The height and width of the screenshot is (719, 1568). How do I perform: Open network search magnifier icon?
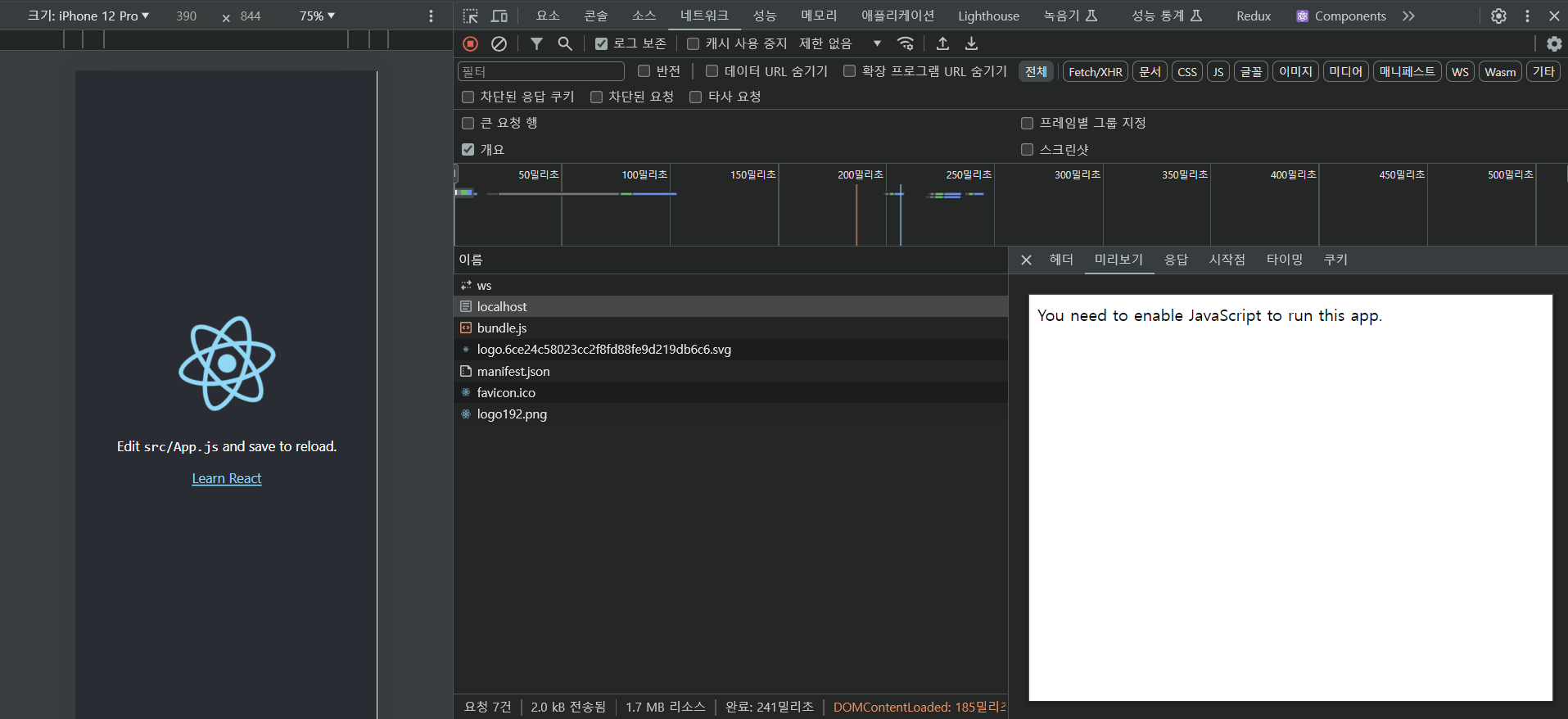(x=565, y=43)
